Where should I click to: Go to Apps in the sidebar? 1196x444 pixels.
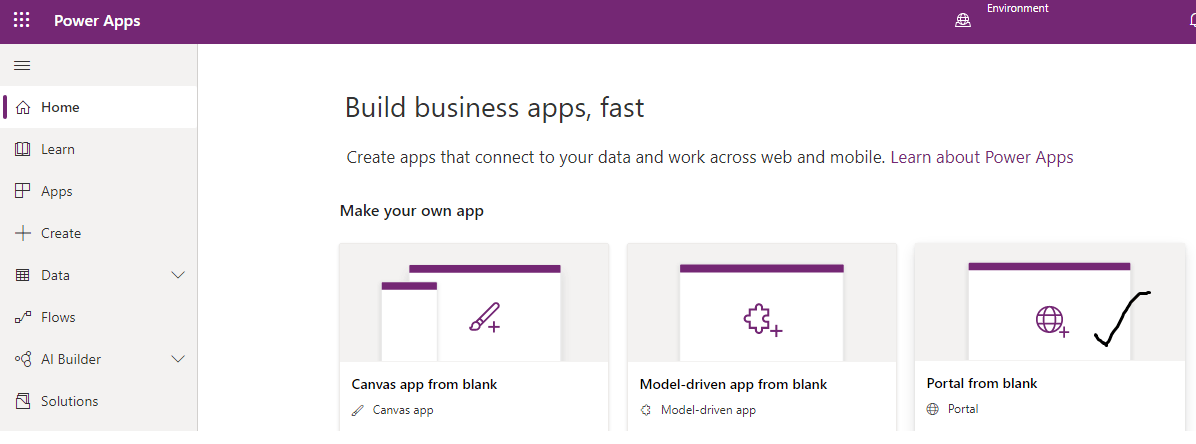[57, 192]
